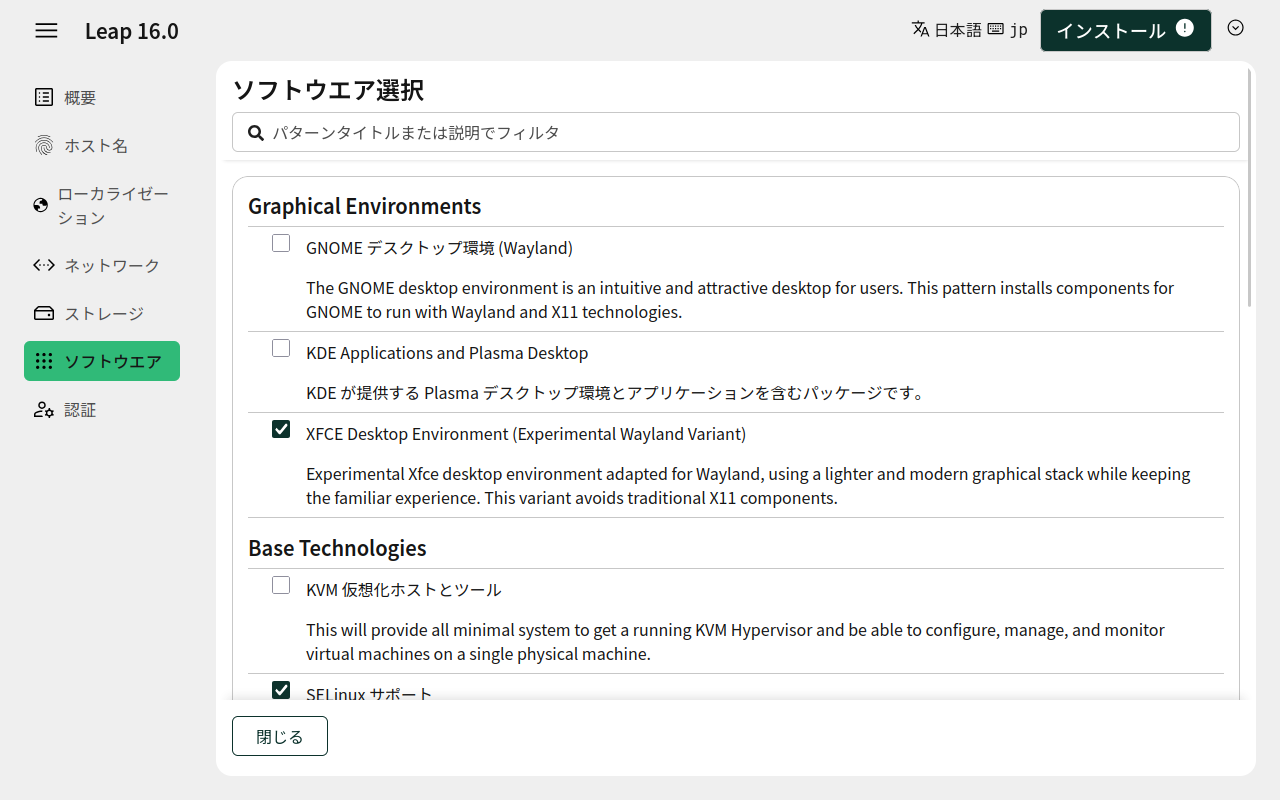Click the globe icon for localization
This screenshot has width=1280, height=800.
[41, 205]
